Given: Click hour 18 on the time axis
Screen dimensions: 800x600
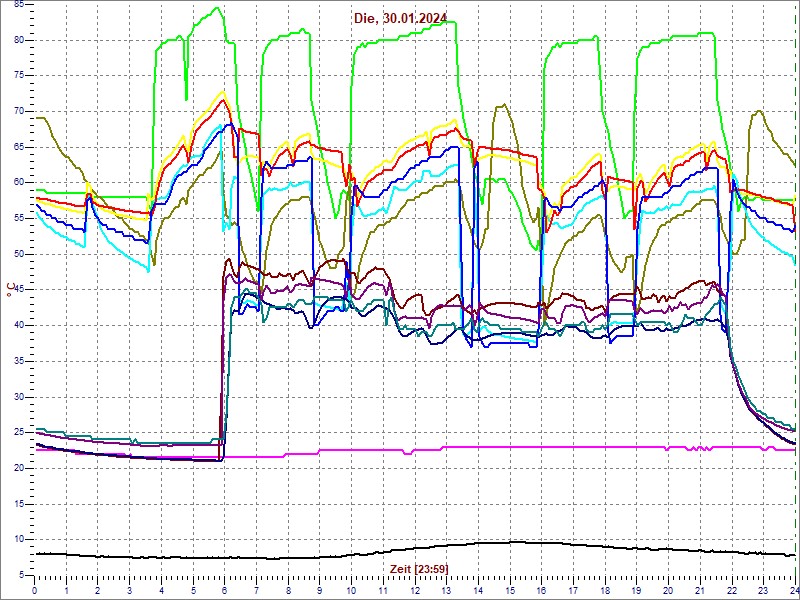Looking at the screenshot, I should pos(605,590).
